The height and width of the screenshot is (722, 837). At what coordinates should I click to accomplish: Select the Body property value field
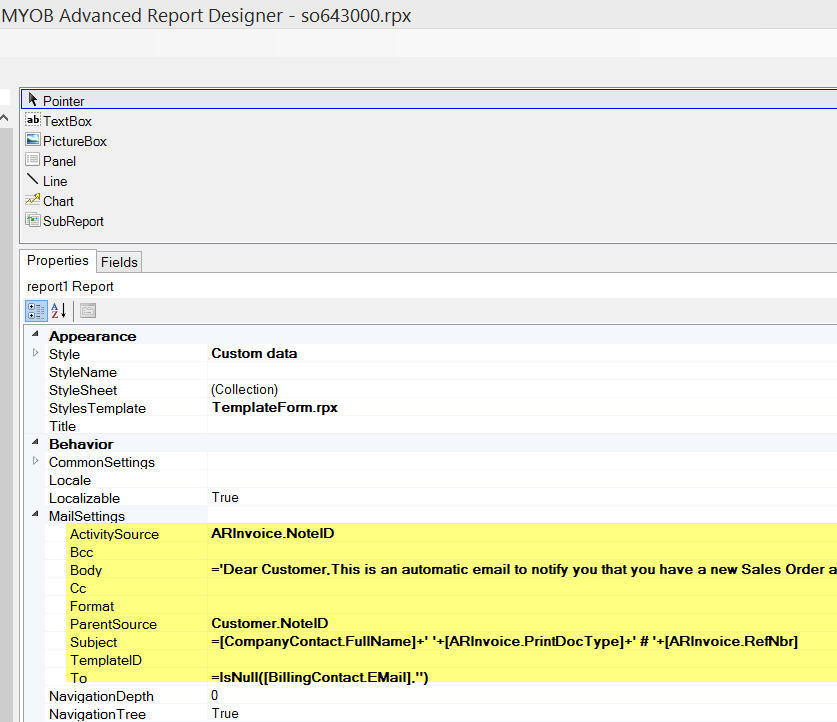click(450, 570)
